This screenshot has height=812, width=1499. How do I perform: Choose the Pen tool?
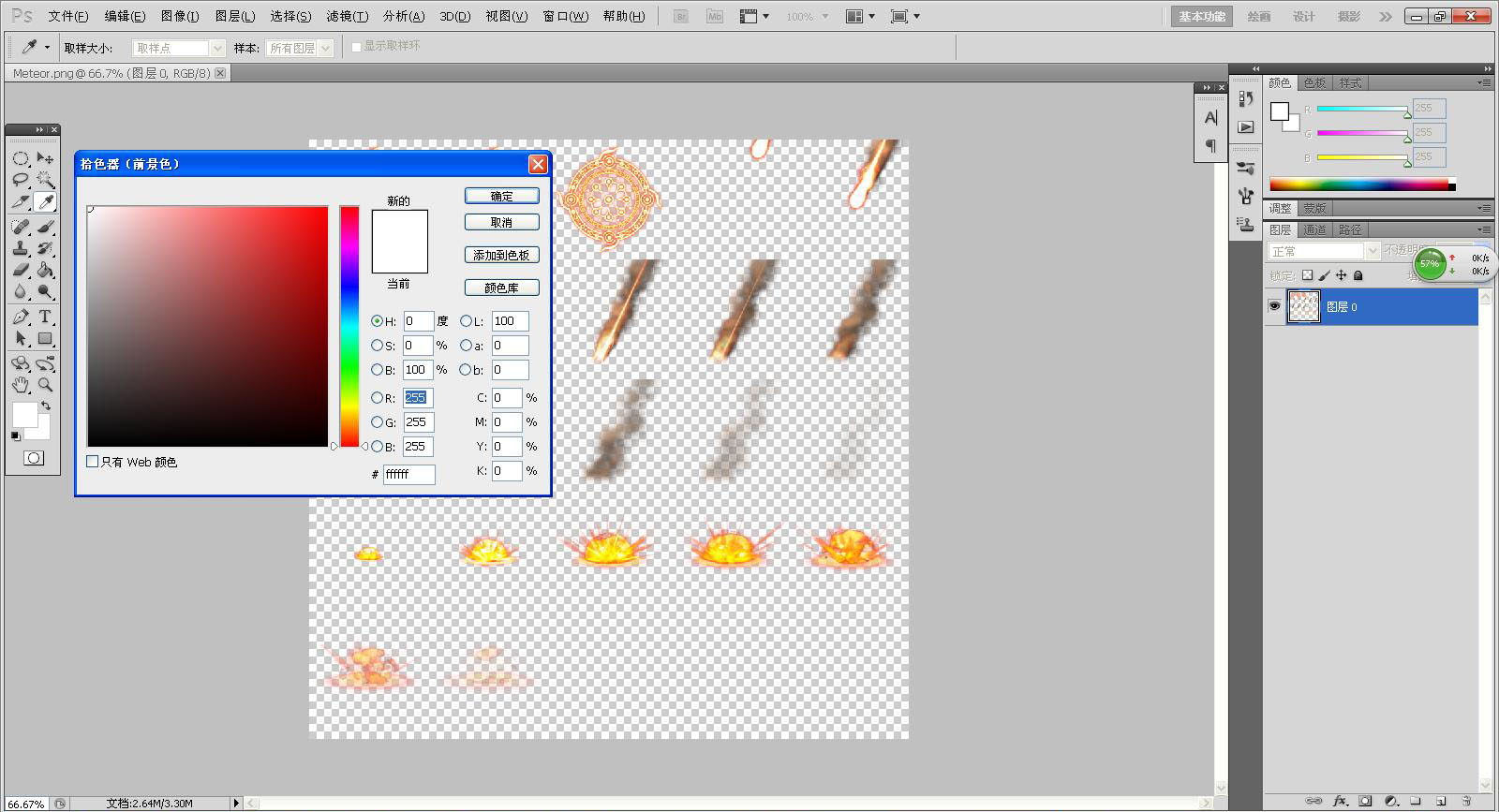(x=21, y=317)
